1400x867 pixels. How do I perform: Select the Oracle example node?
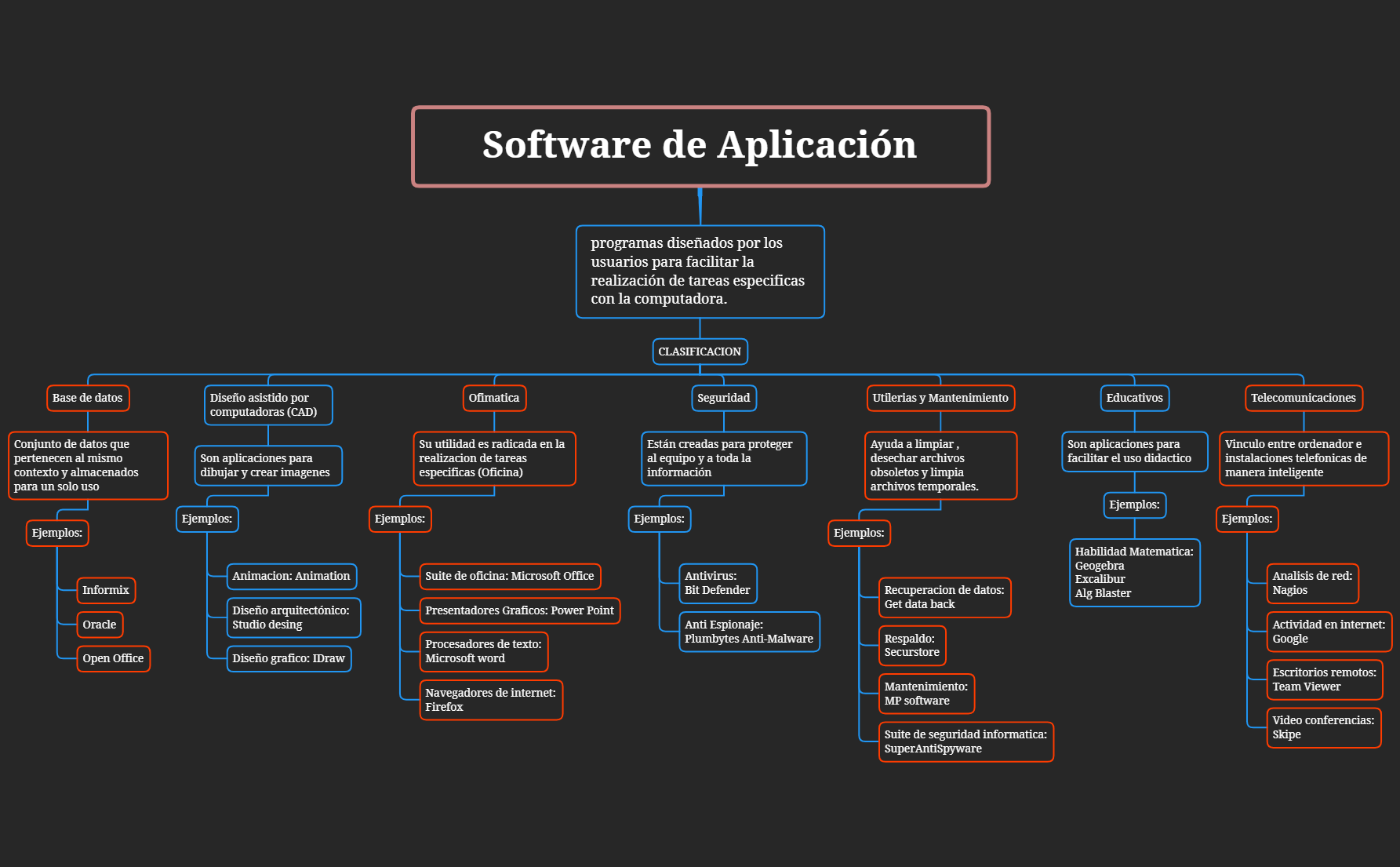[100, 625]
